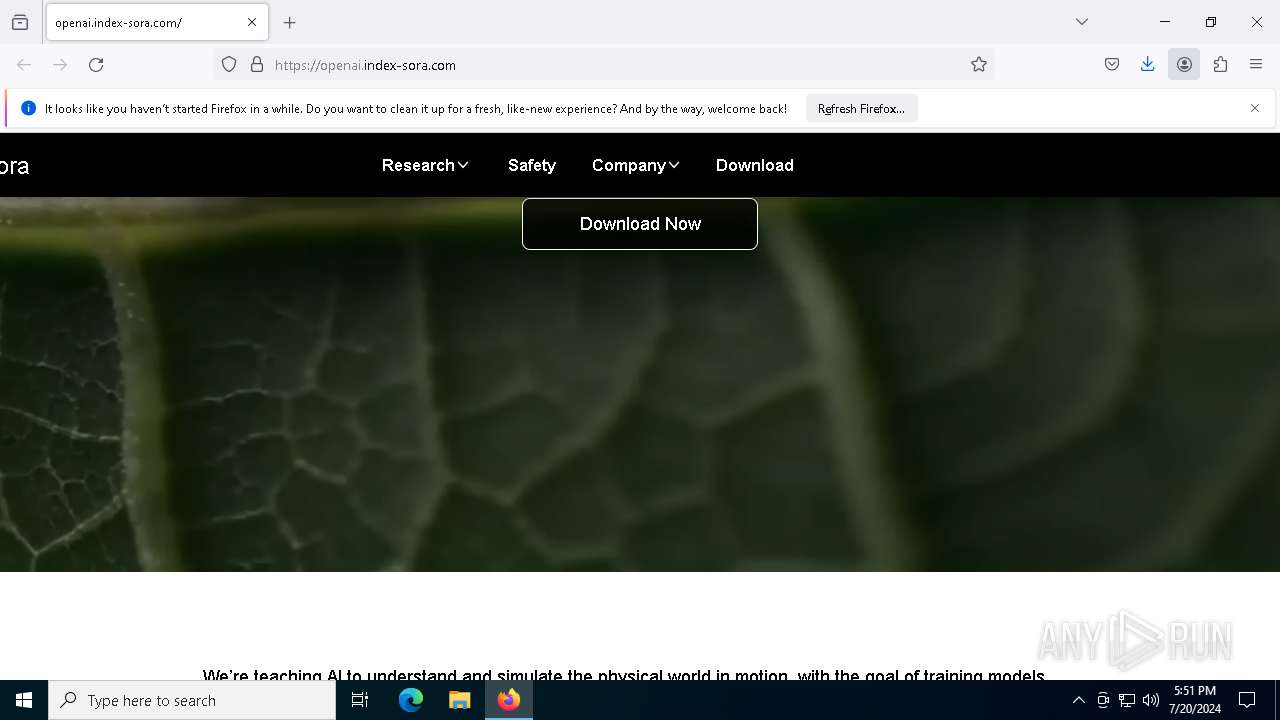
Task: Close the openai.index-sora.com tab
Action: click(252, 22)
